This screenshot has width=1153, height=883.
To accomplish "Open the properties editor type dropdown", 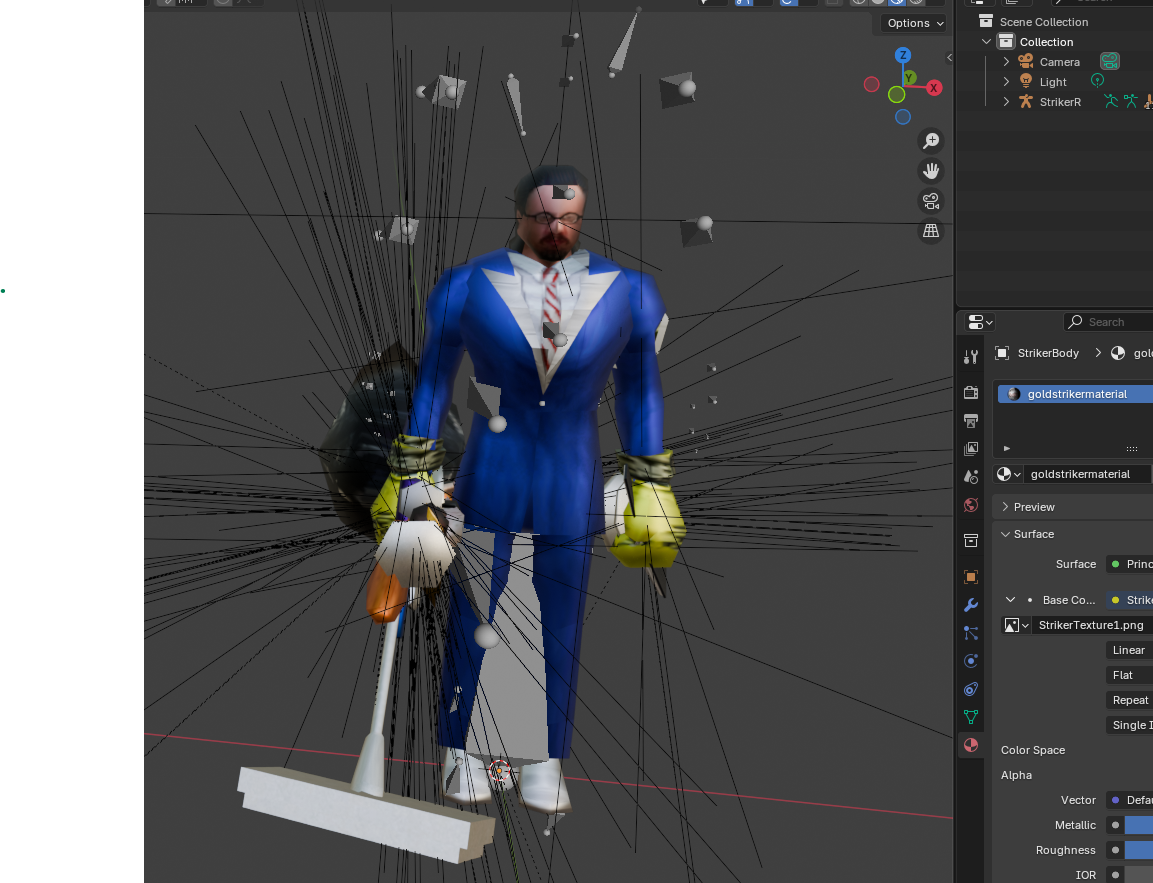I will [980, 322].
